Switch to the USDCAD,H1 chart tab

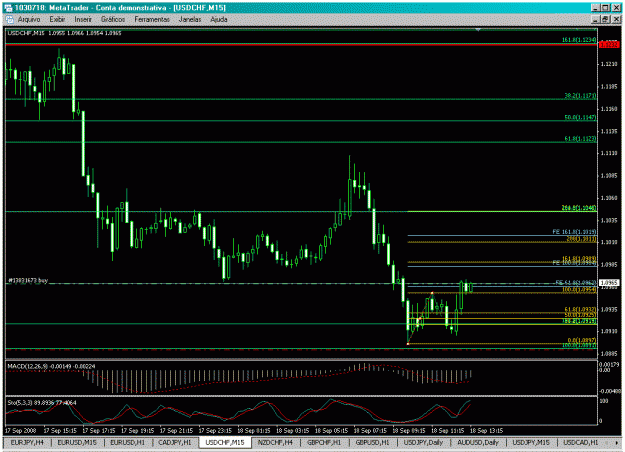click(580, 442)
